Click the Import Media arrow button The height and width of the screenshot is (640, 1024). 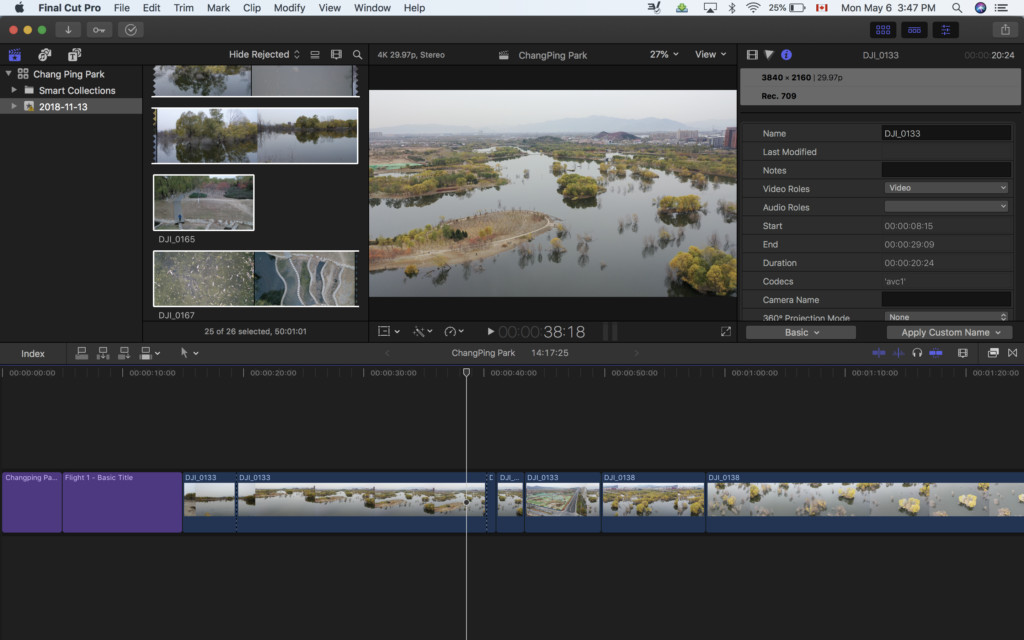point(69,30)
